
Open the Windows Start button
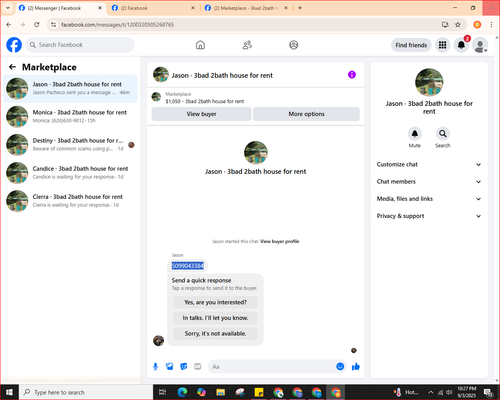pyautogui.click(x=9, y=392)
